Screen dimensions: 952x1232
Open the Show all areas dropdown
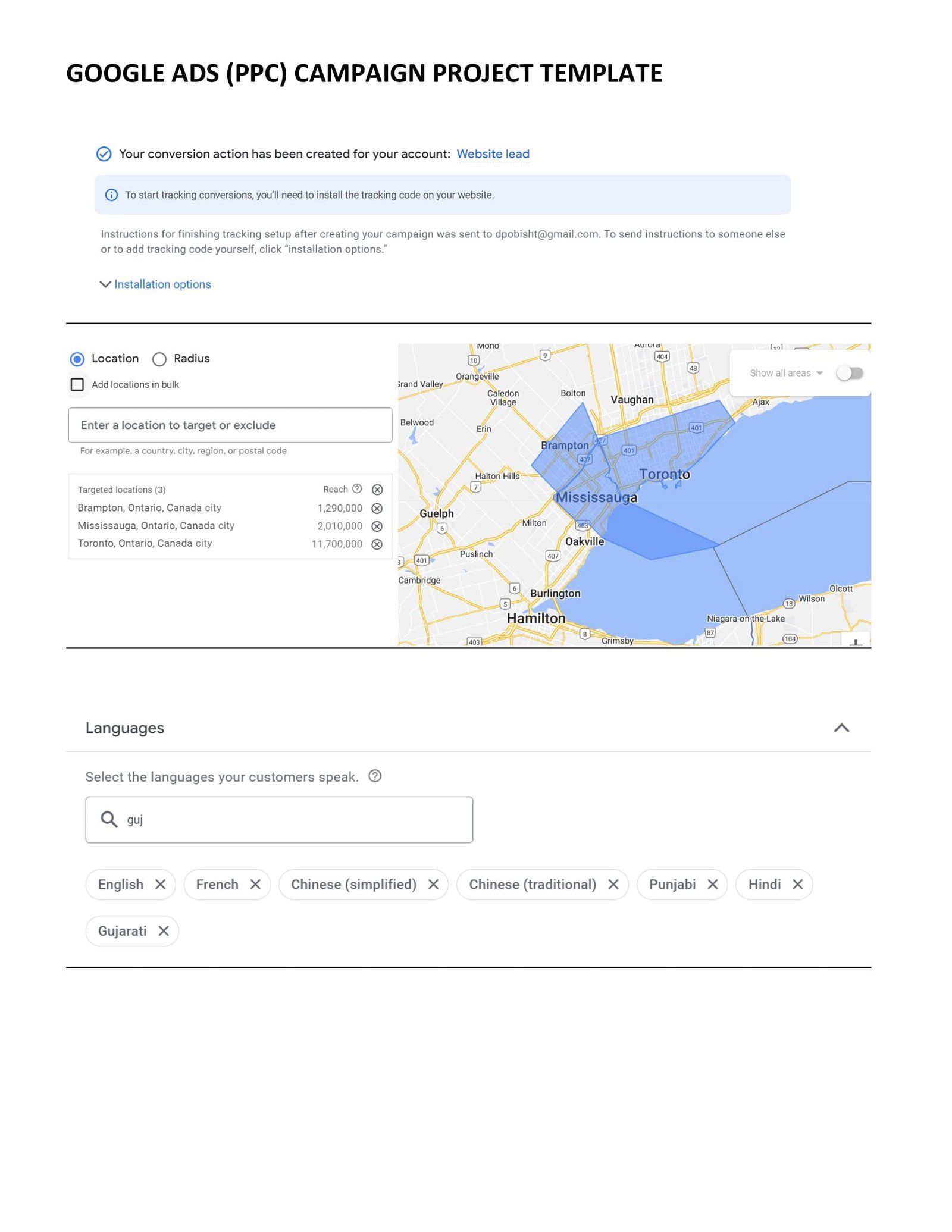pyautogui.click(x=821, y=373)
